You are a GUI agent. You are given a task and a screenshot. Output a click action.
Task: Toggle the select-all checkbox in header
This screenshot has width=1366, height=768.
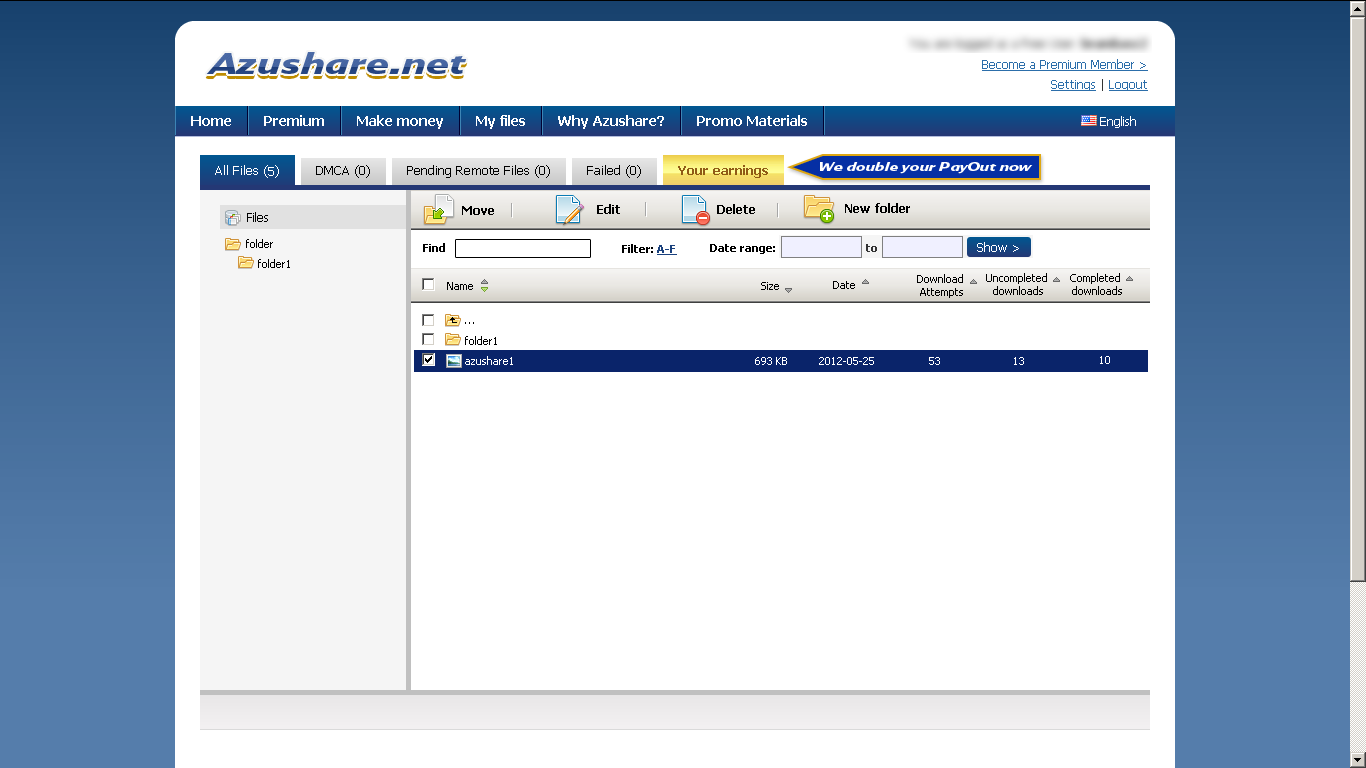coord(428,284)
